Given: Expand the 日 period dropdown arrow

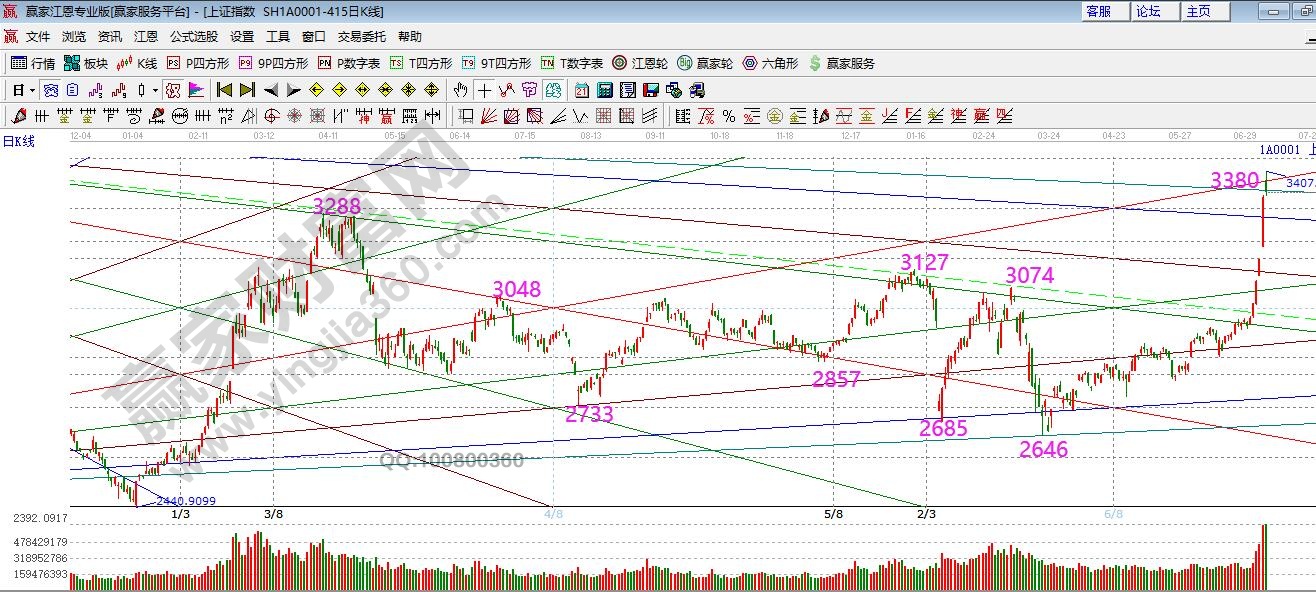Looking at the screenshot, I should pos(32,90).
